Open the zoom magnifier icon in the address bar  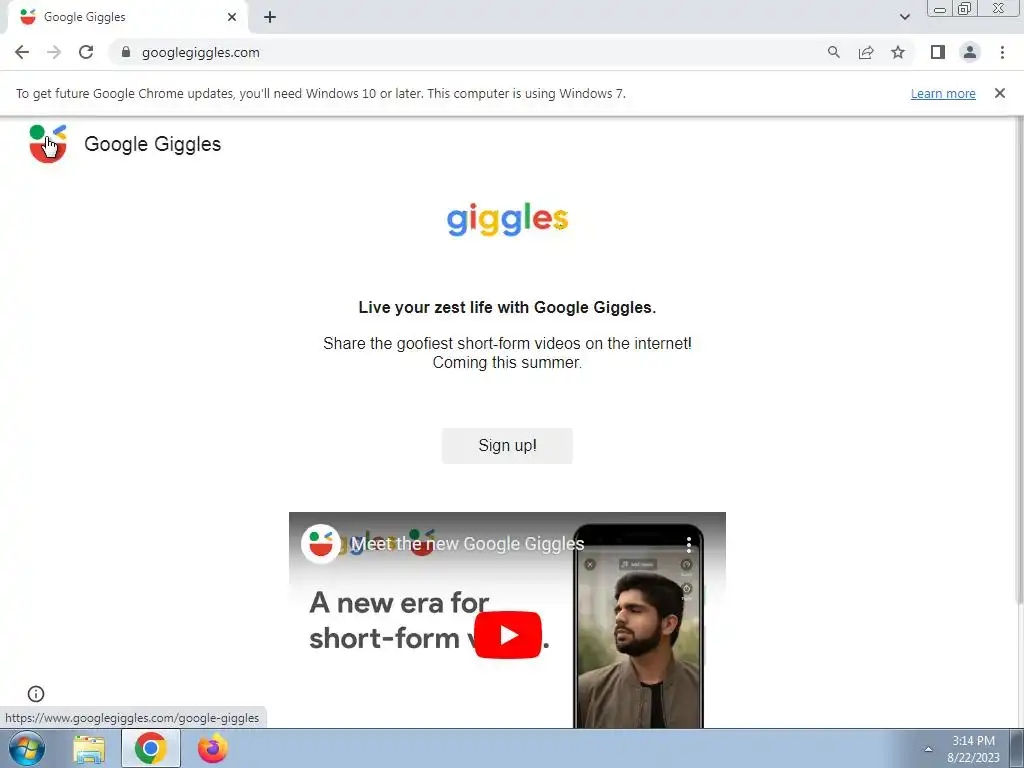click(x=833, y=52)
